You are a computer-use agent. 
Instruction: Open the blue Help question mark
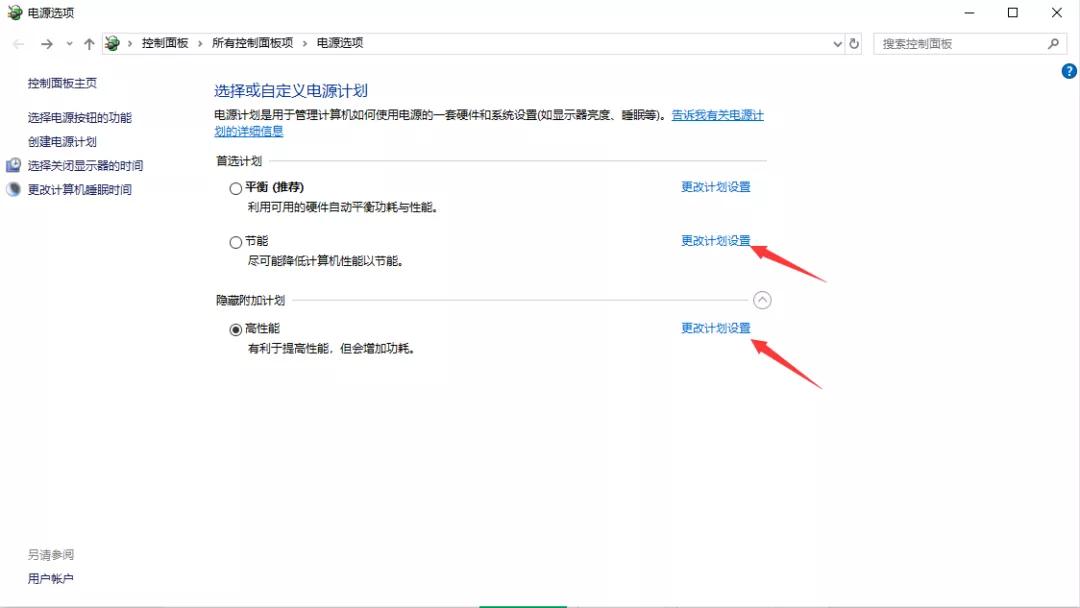click(1068, 71)
